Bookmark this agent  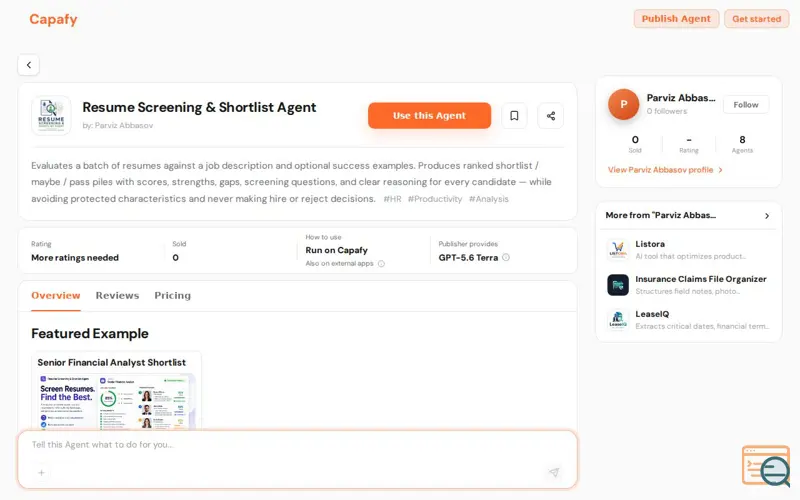pos(514,116)
